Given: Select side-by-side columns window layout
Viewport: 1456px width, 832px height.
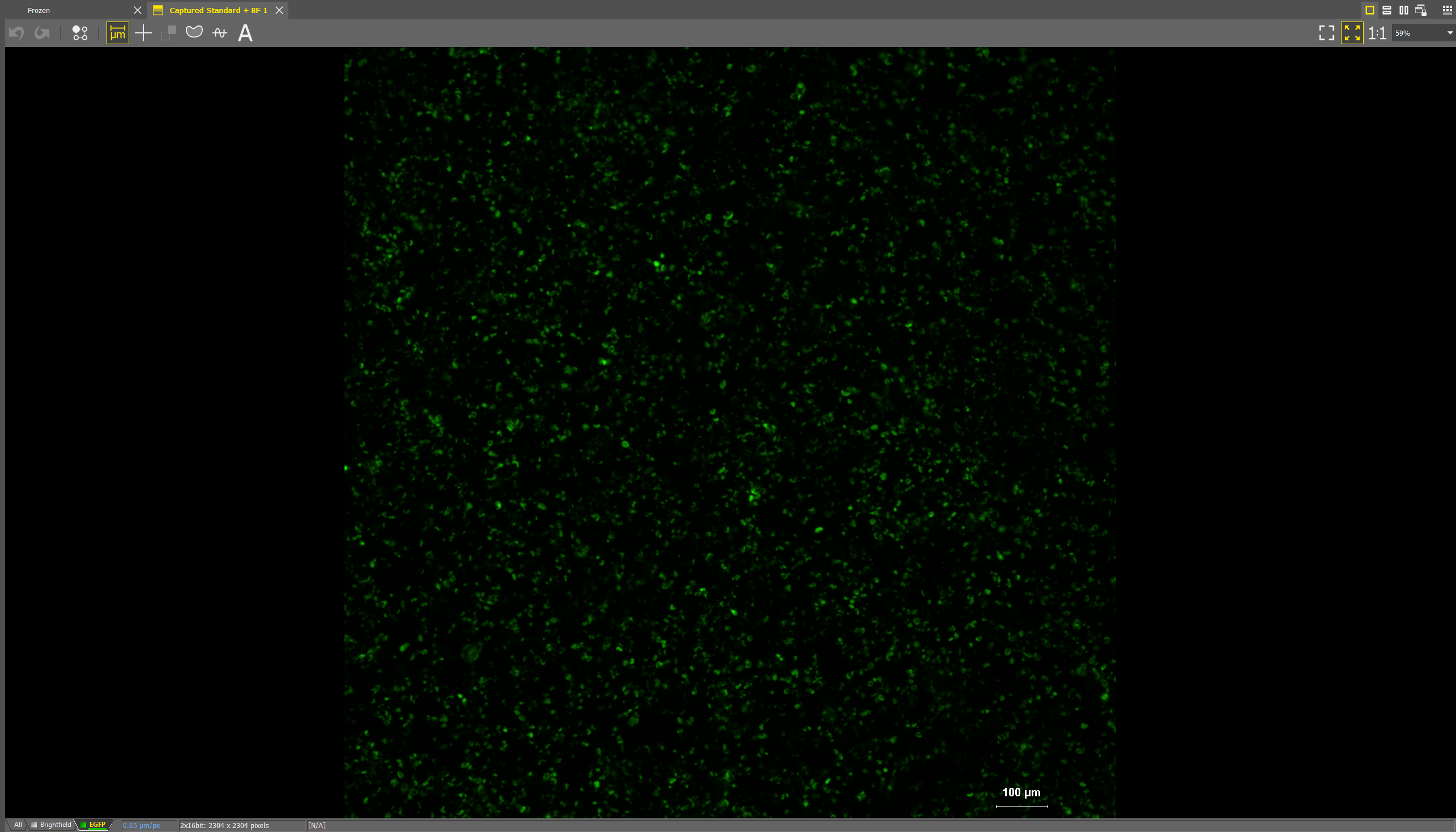Looking at the screenshot, I should click(1403, 10).
